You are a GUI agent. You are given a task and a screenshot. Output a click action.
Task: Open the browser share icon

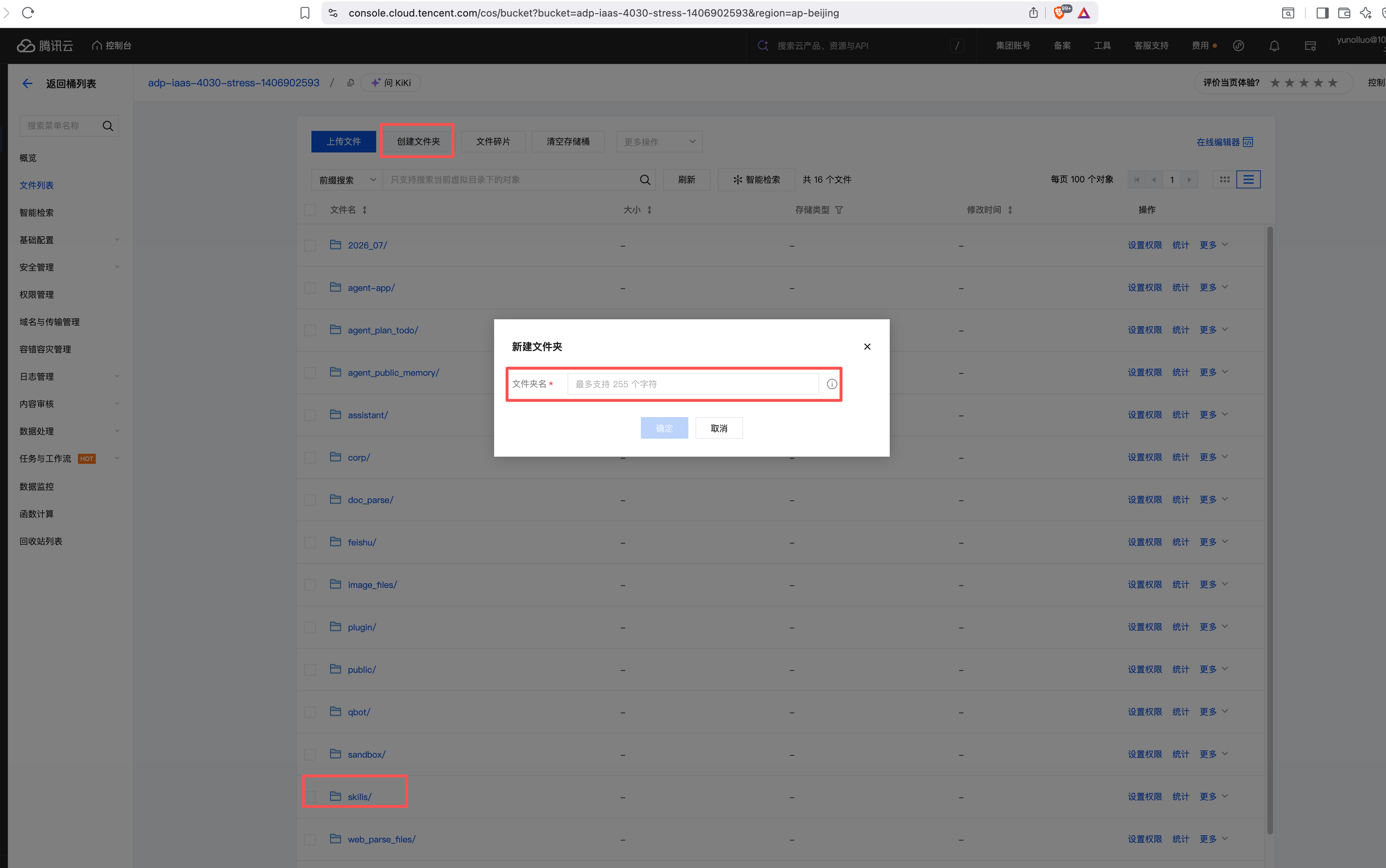(x=1034, y=13)
